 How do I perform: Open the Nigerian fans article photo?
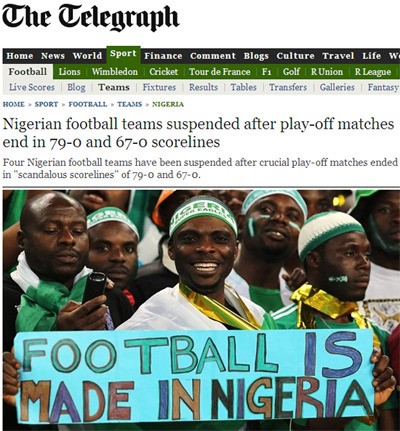click(x=201, y=309)
